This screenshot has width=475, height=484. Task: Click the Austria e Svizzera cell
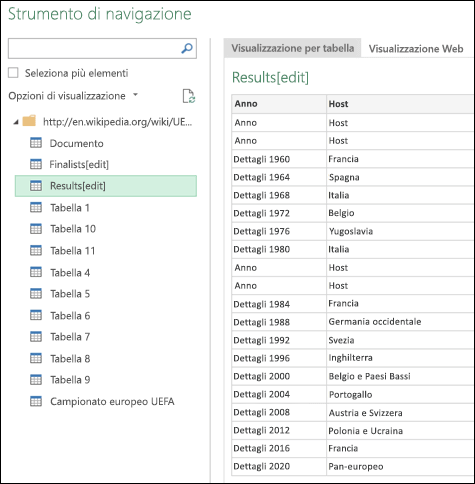point(400,413)
